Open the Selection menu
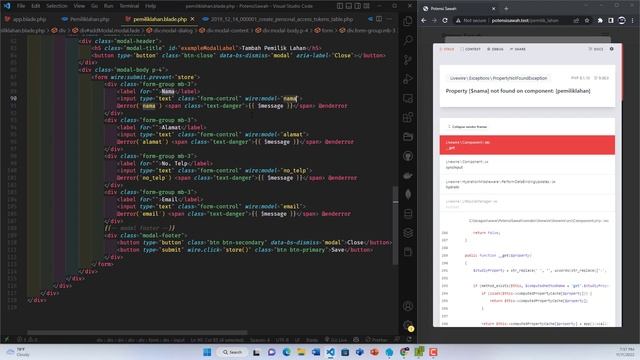 coord(57,6)
